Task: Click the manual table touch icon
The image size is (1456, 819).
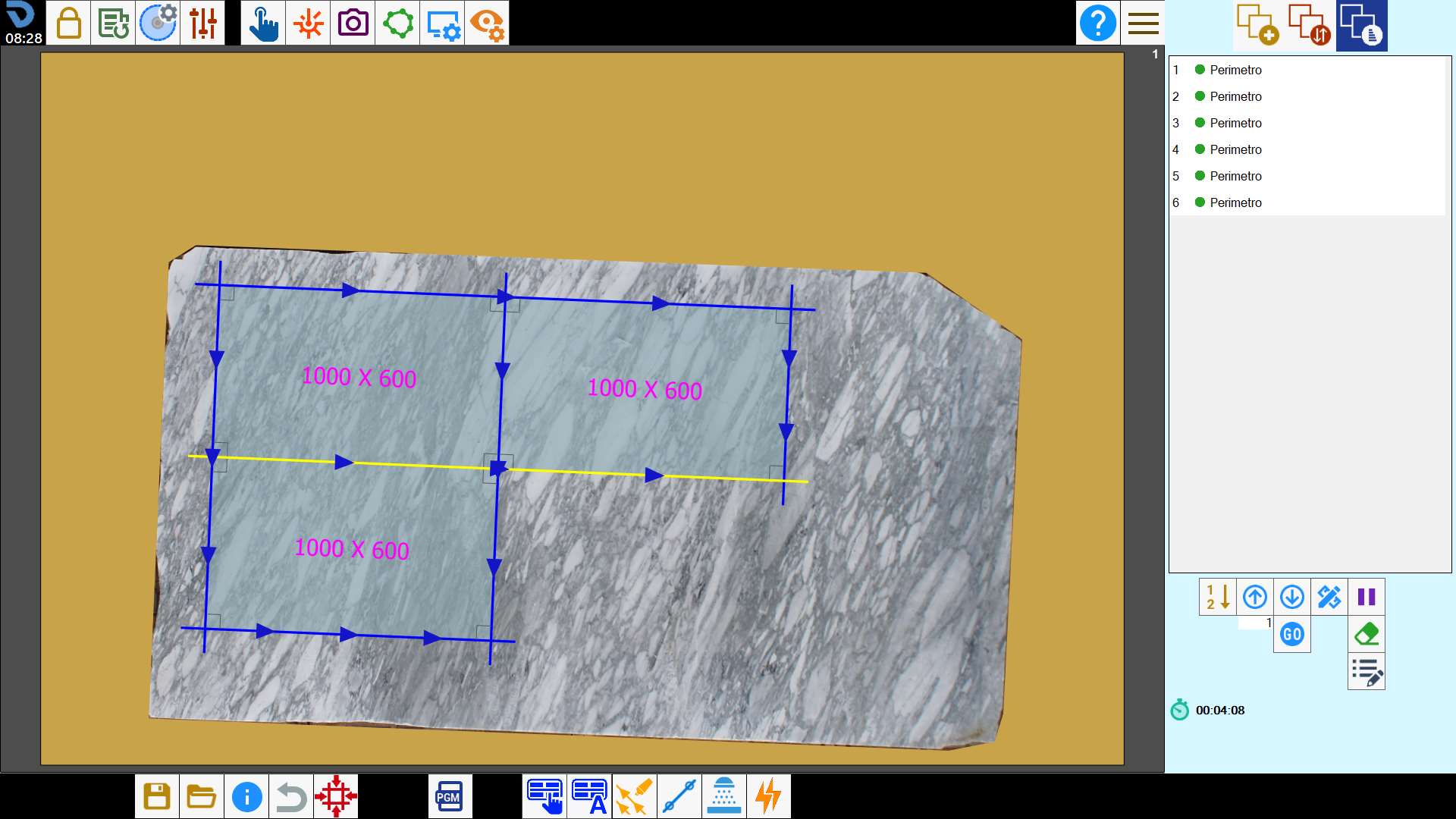Action: tap(544, 796)
